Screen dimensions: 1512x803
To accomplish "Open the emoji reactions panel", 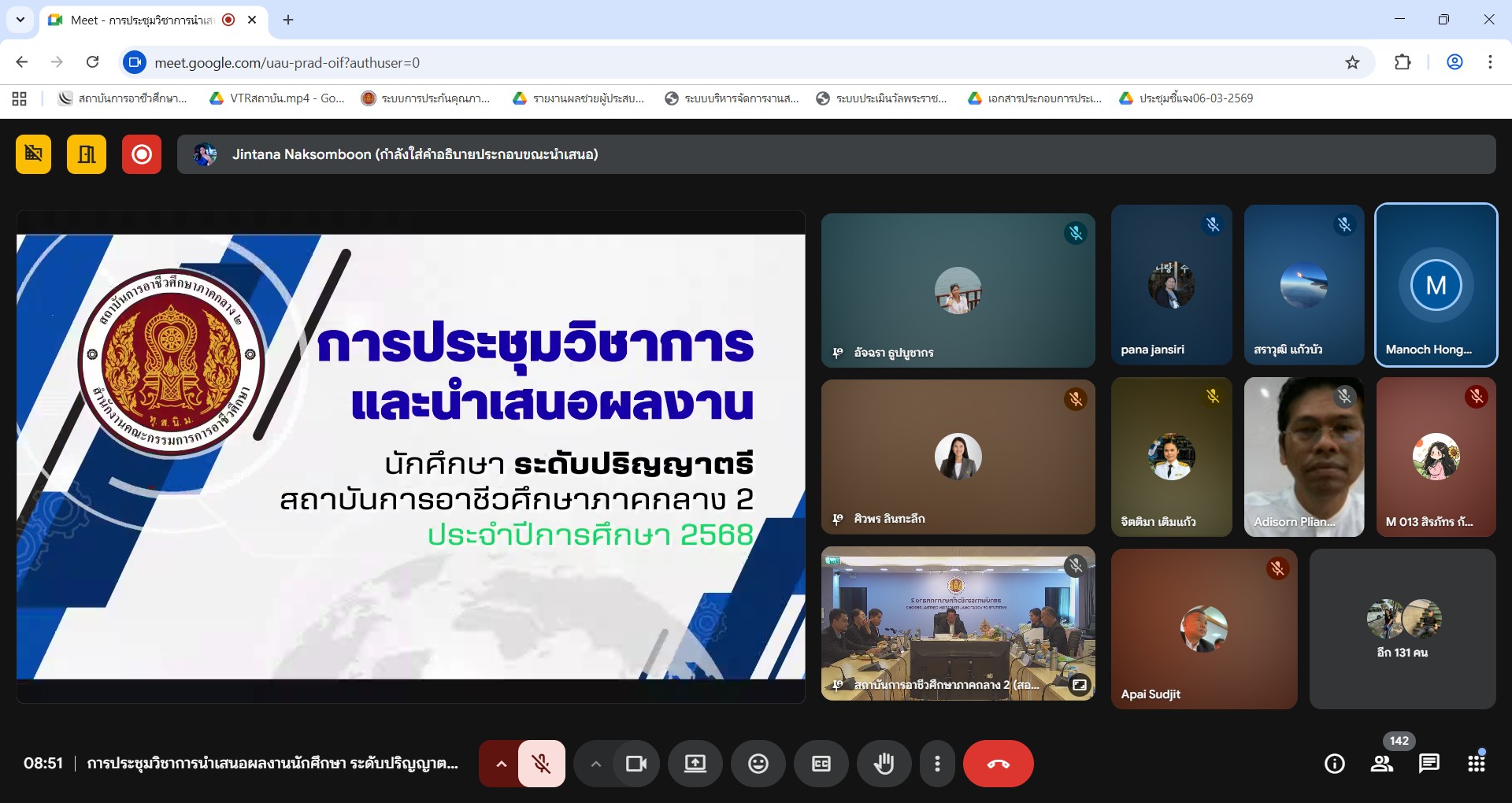I will coord(758,764).
